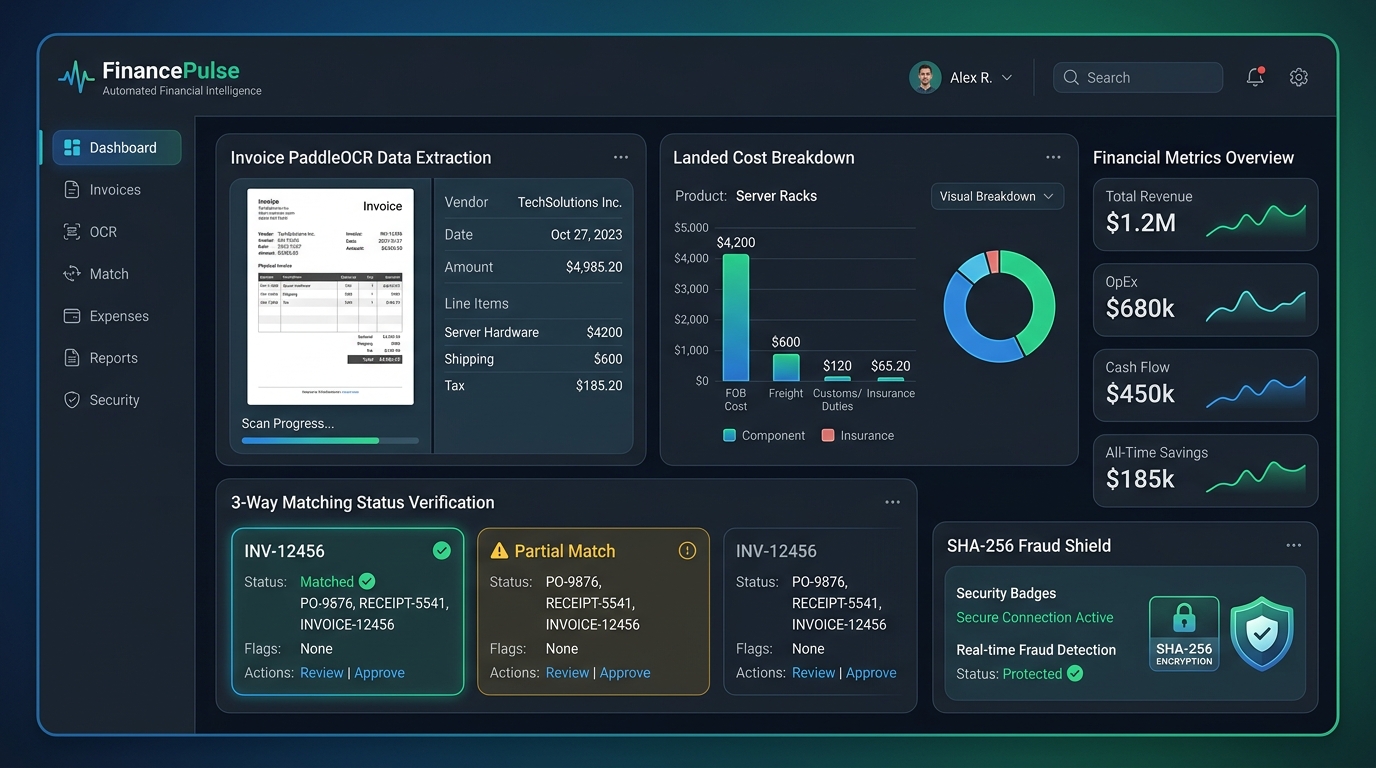Go to Invoices in the sidebar
Screen dimensions: 1376x768
[x=117, y=190]
